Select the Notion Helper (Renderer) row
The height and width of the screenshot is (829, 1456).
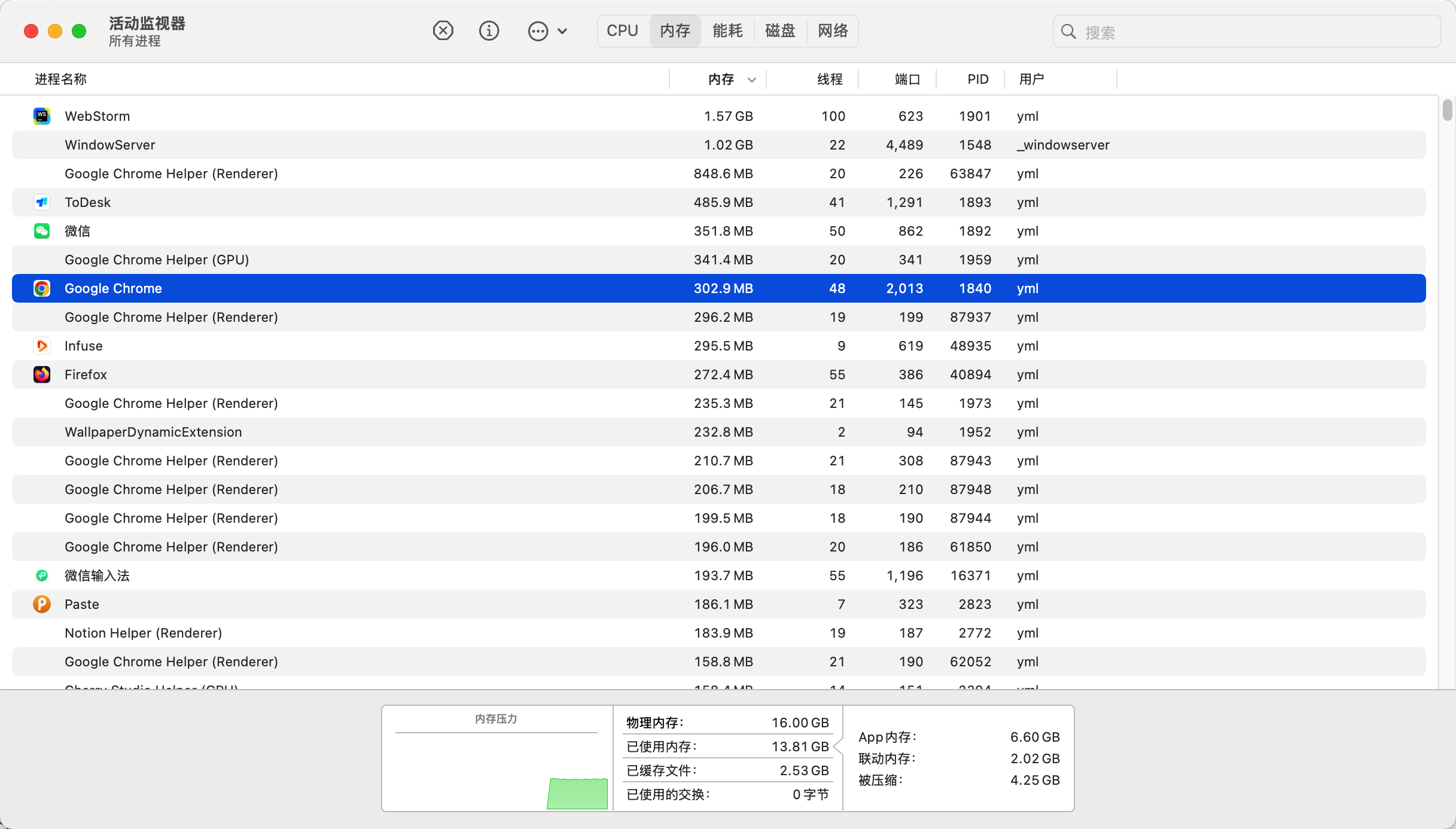(719, 633)
